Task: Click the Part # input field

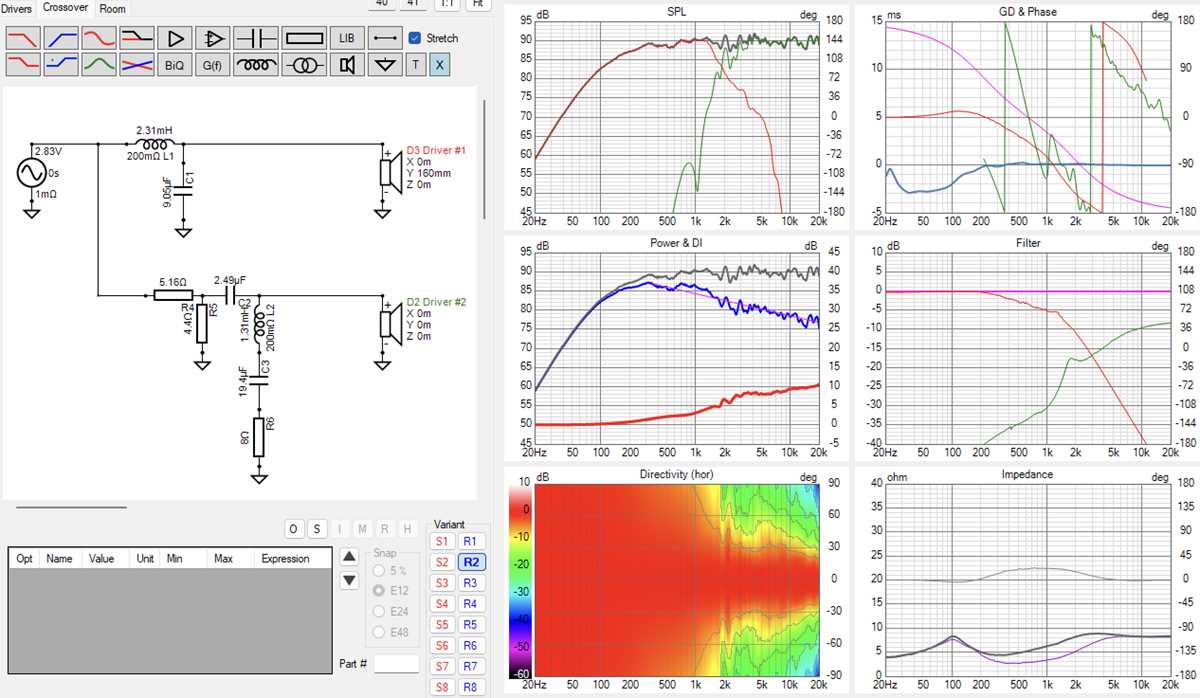Action: [397, 663]
